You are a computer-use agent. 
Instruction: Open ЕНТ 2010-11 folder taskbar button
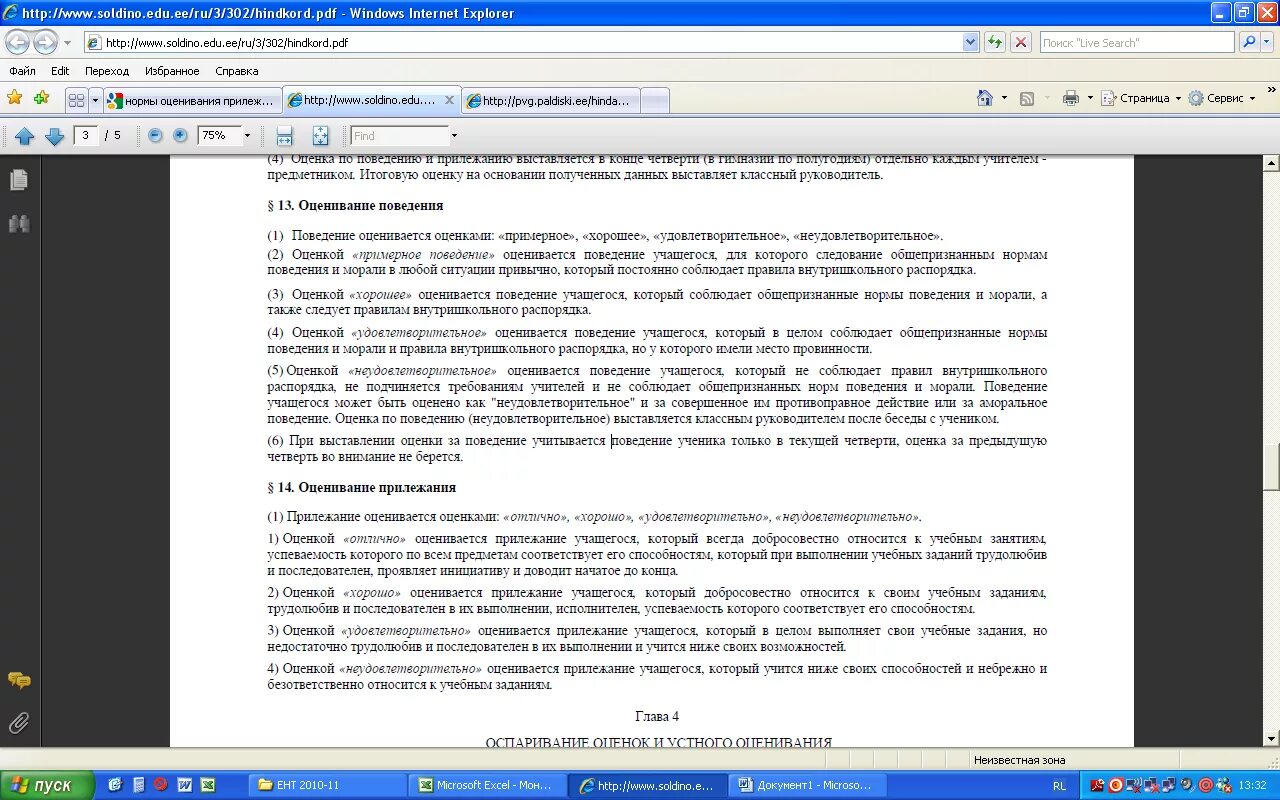pyautogui.click(x=328, y=785)
